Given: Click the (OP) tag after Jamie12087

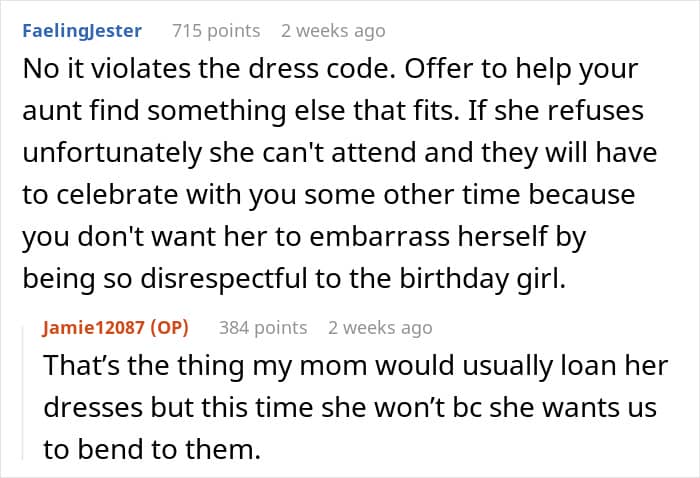Looking at the screenshot, I should (x=169, y=328).
